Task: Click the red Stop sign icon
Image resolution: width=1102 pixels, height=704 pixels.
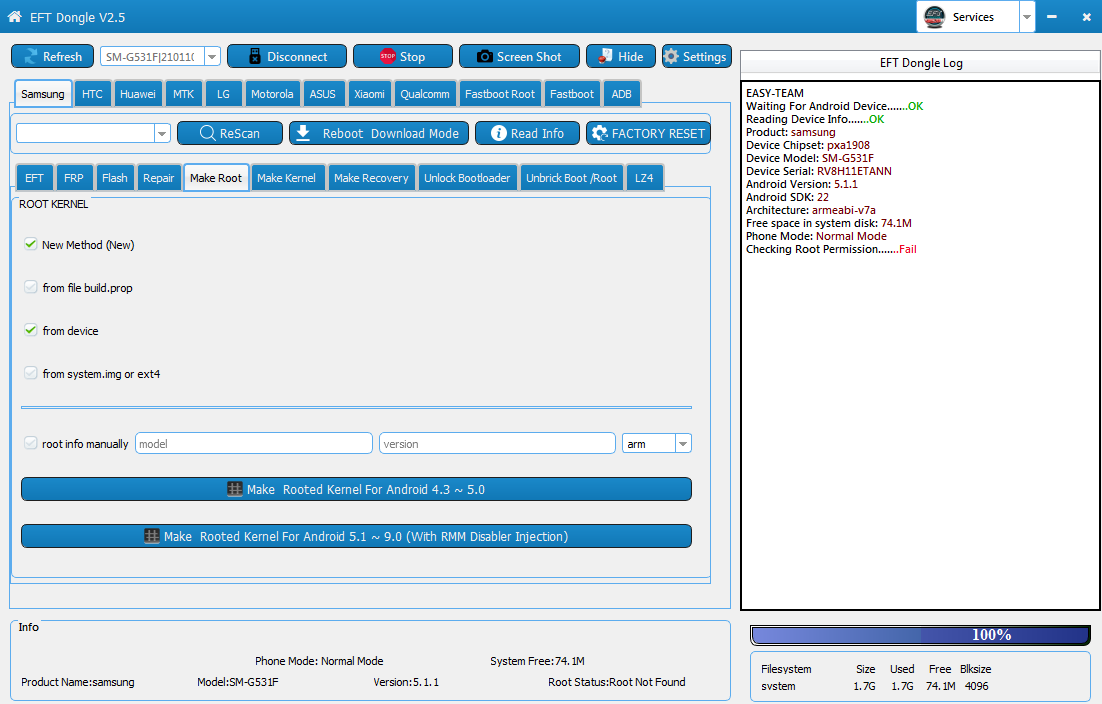Action: (387, 56)
